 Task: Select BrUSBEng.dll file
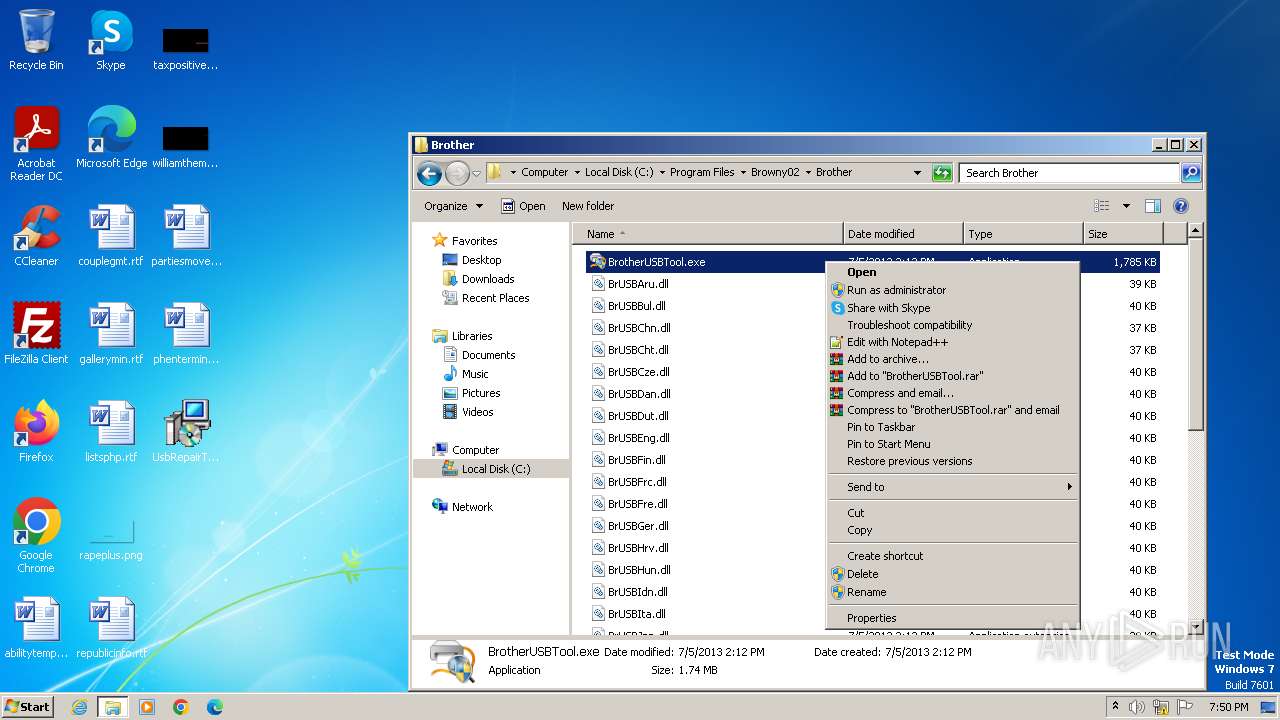639,438
